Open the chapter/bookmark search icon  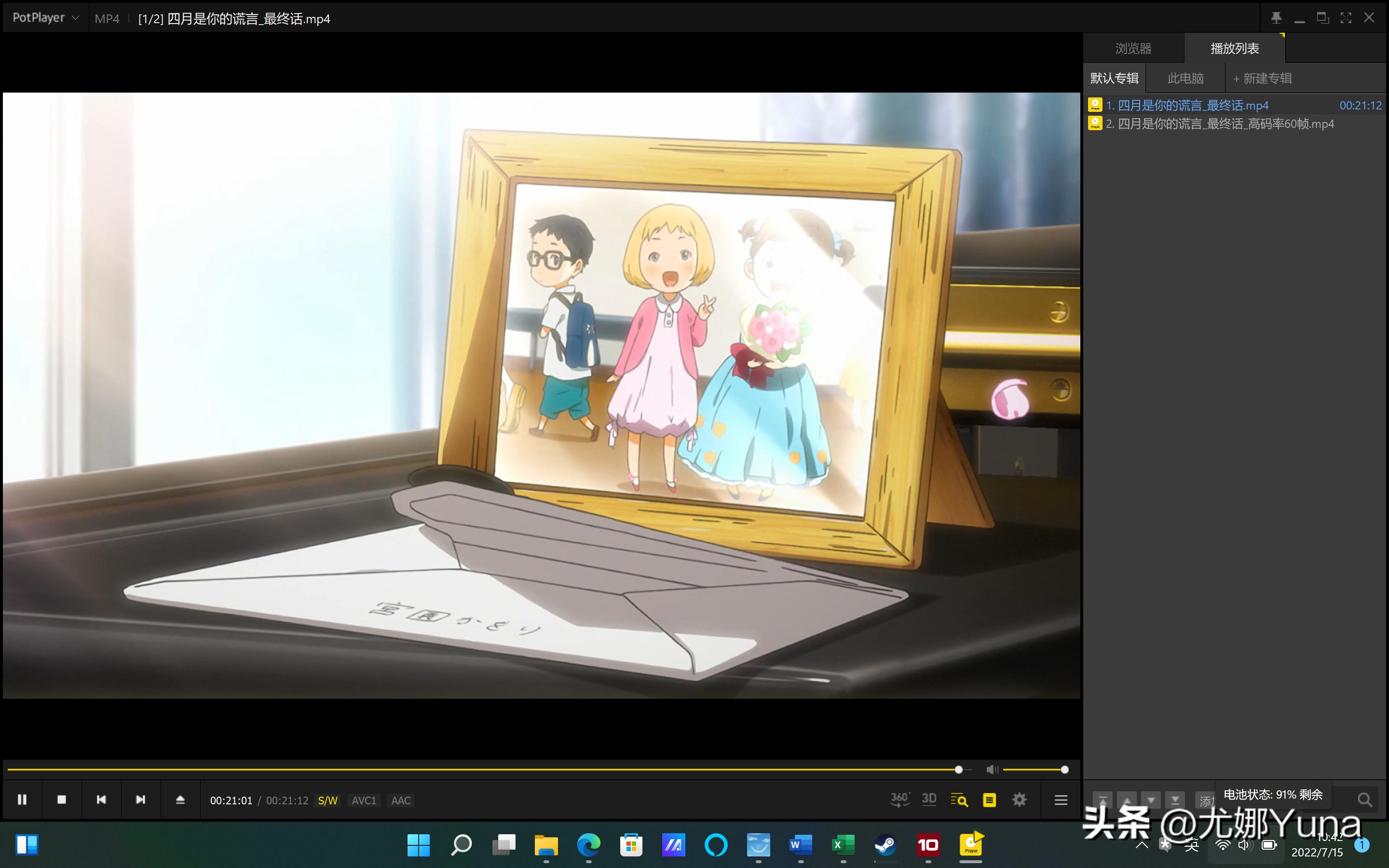click(958, 800)
